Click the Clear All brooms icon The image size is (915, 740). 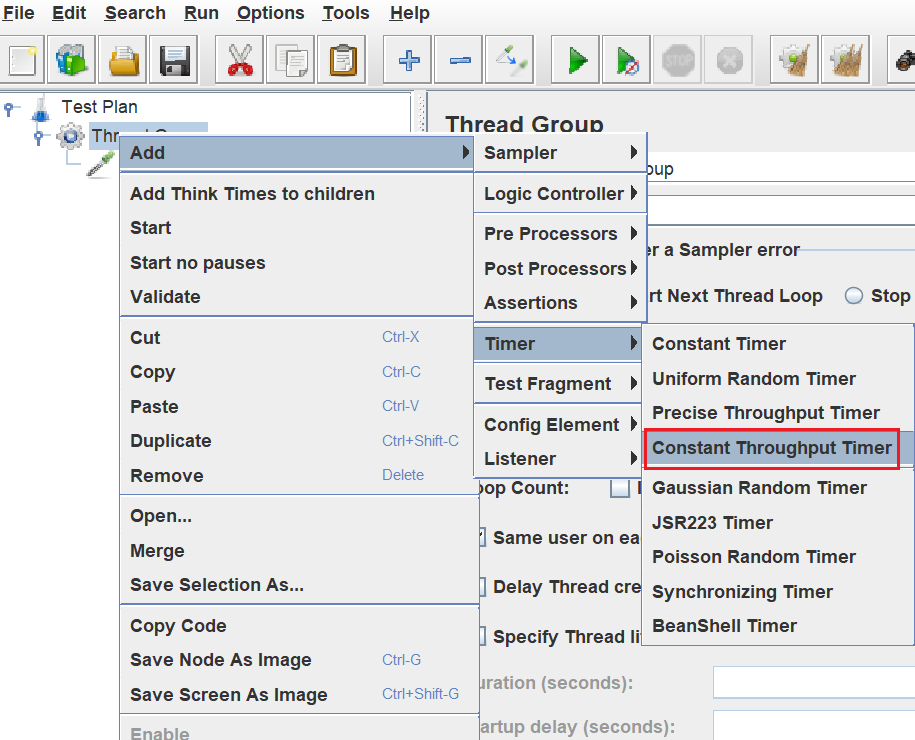tap(846, 60)
